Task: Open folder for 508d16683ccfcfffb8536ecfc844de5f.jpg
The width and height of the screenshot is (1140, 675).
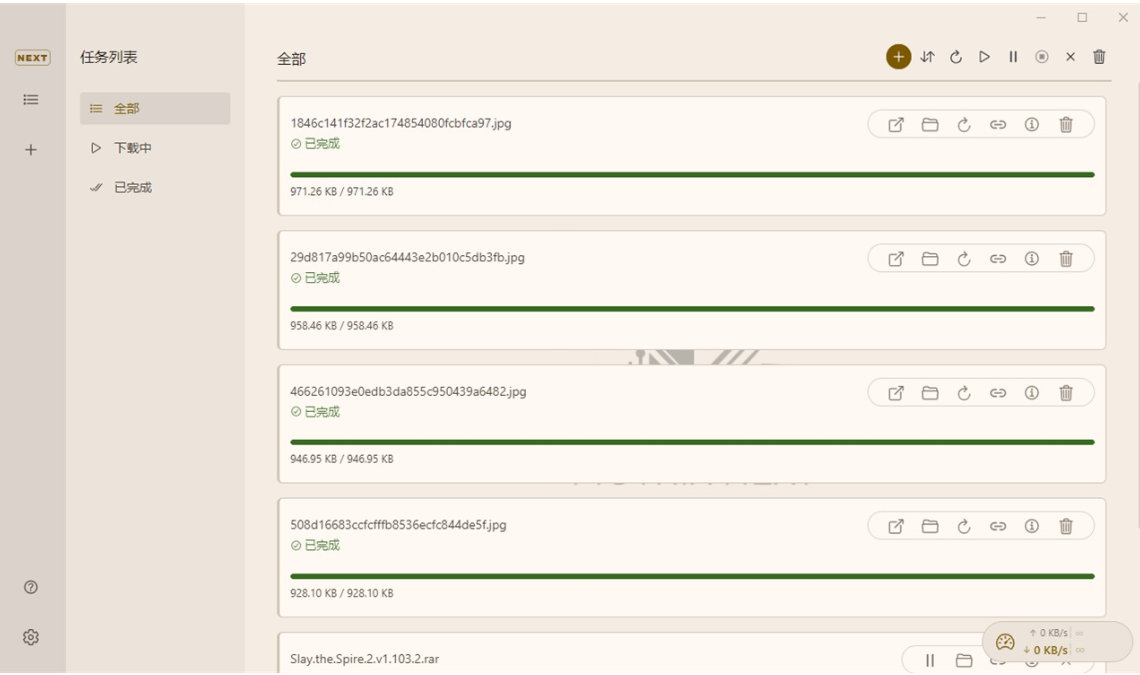Action: (x=930, y=526)
